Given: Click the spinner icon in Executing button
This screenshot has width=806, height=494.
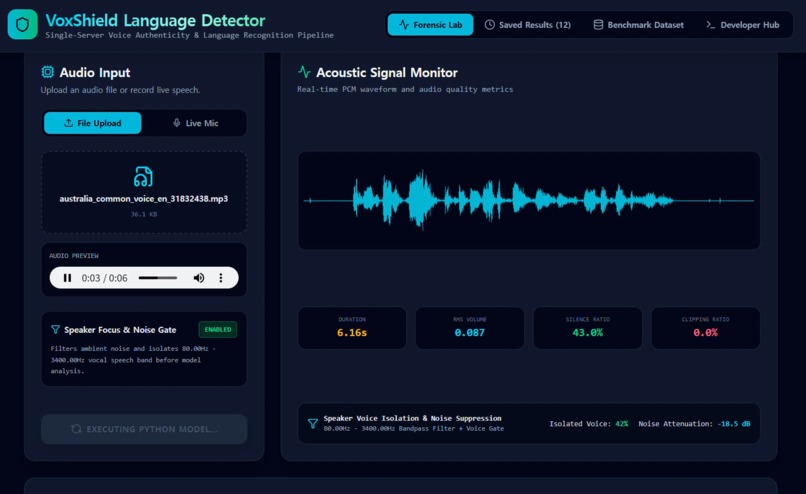Looking at the screenshot, I should click(76, 429).
